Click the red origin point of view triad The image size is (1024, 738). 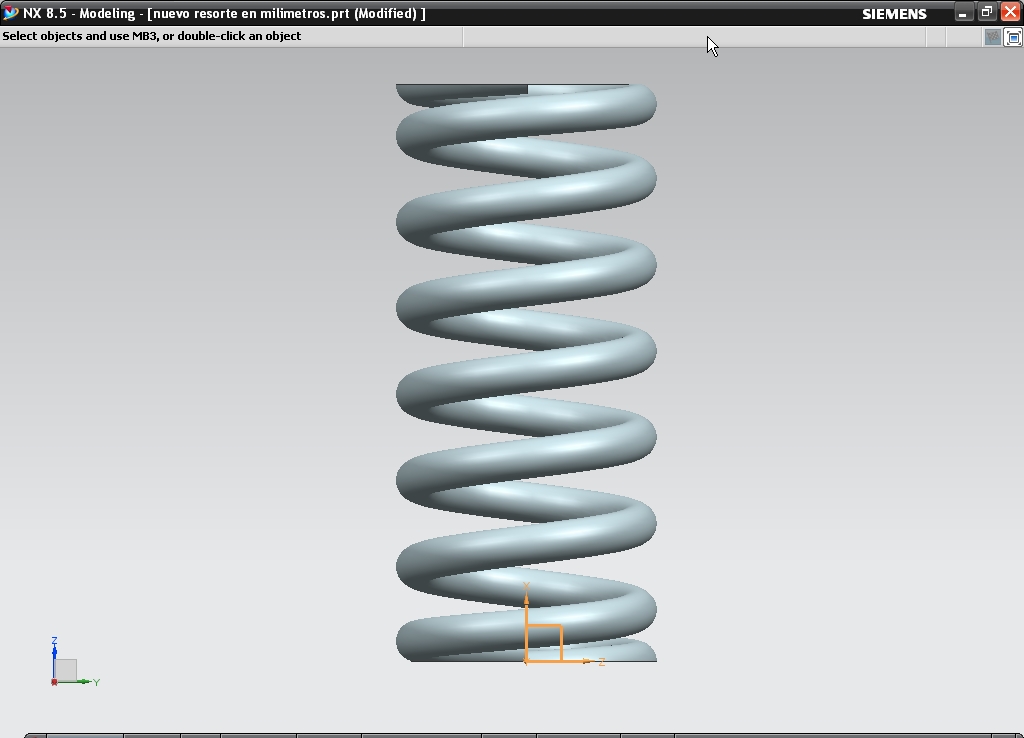point(54,682)
